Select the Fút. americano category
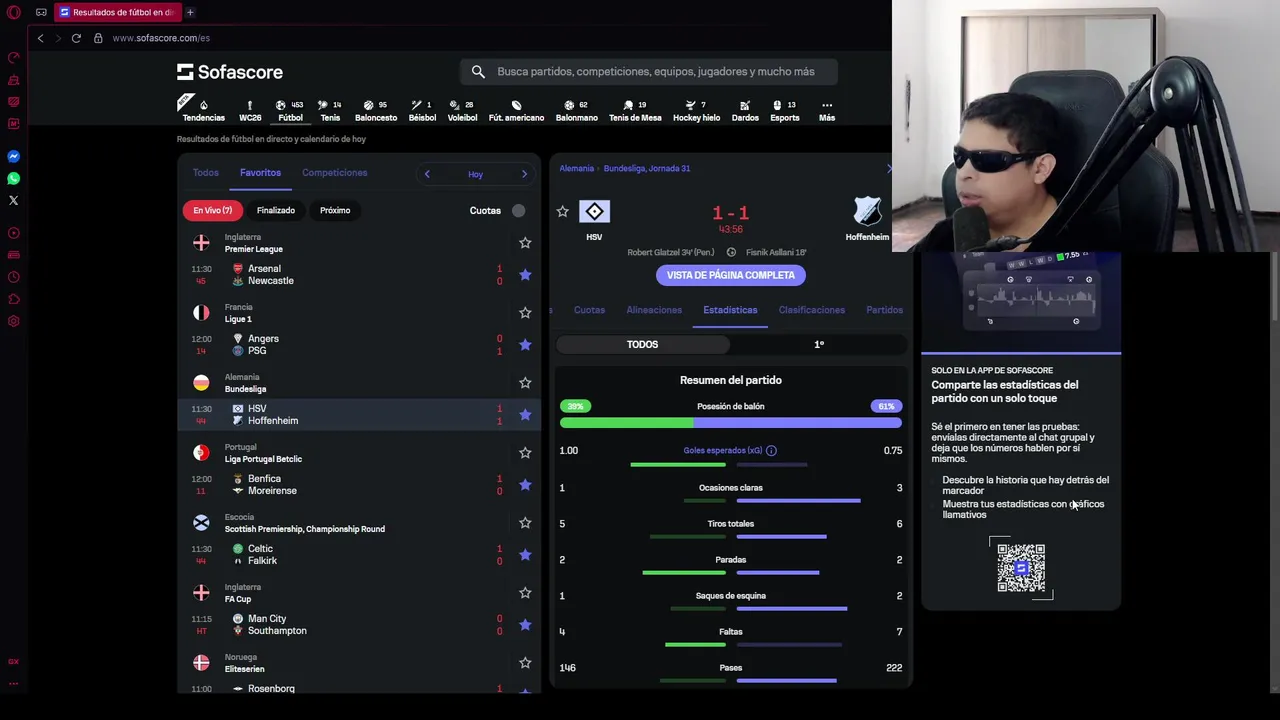The height and width of the screenshot is (720, 1280). (x=516, y=110)
